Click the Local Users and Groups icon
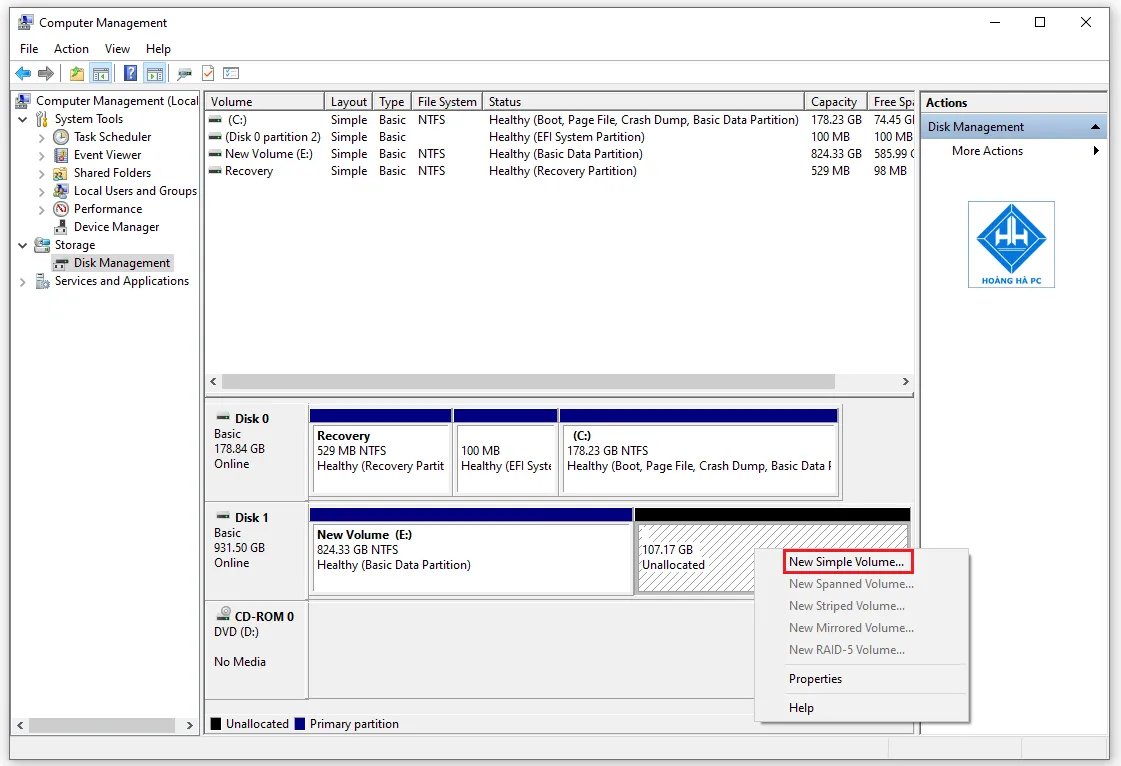 [61, 191]
